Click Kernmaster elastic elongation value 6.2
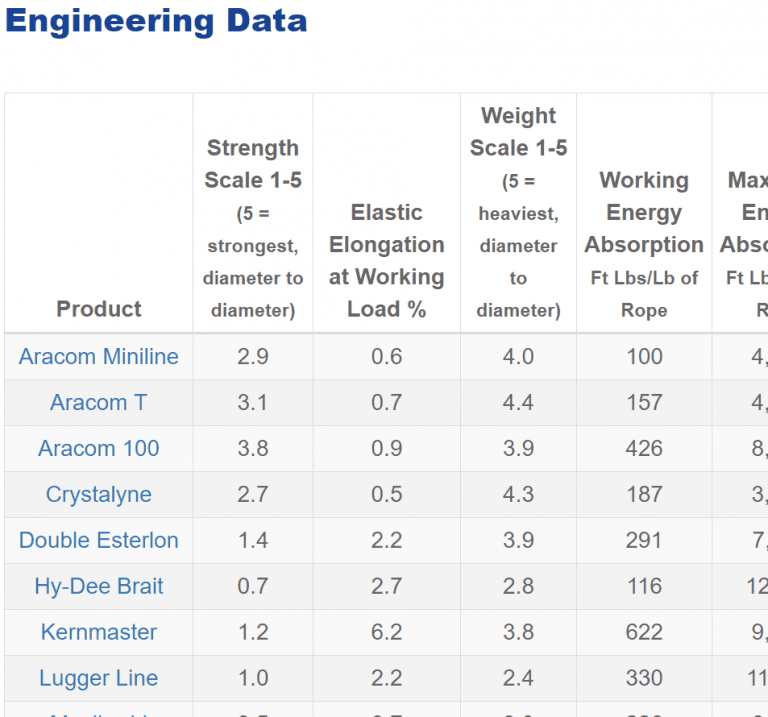 (x=387, y=633)
